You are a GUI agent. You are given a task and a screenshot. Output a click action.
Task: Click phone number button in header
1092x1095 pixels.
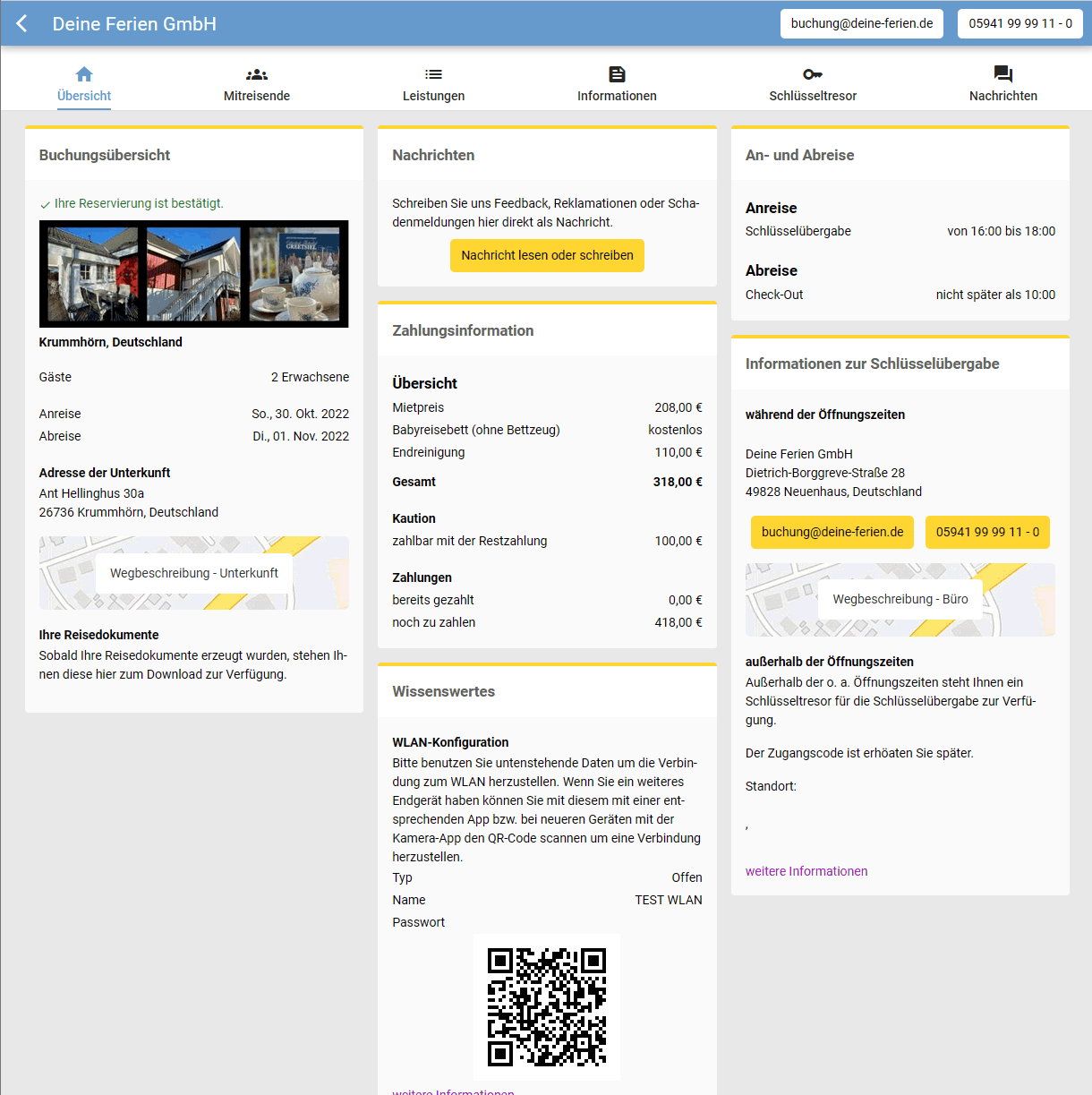pos(1019,23)
